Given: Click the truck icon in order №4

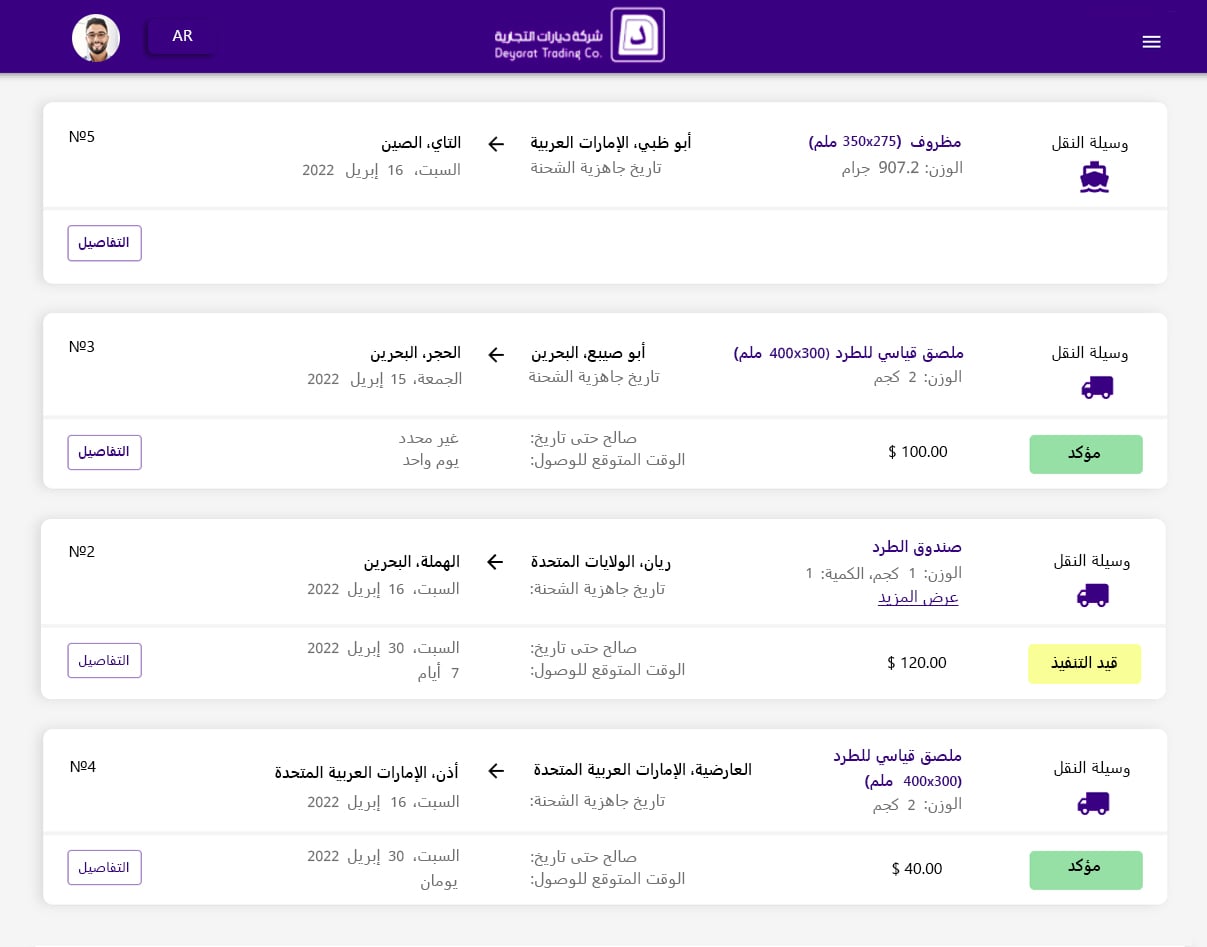Looking at the screenshot, I should tap(1093, 804).
